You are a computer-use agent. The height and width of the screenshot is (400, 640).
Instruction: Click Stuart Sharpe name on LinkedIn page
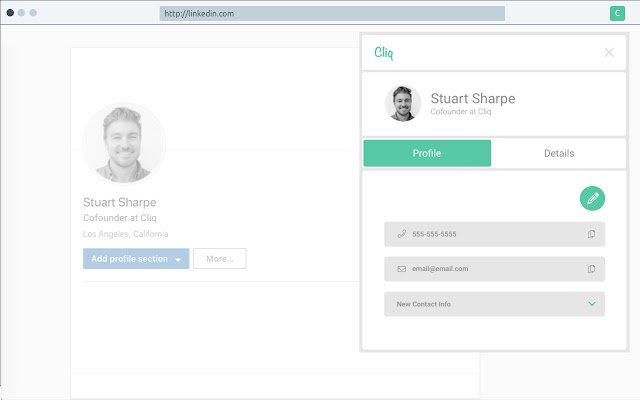coord(120,202)
